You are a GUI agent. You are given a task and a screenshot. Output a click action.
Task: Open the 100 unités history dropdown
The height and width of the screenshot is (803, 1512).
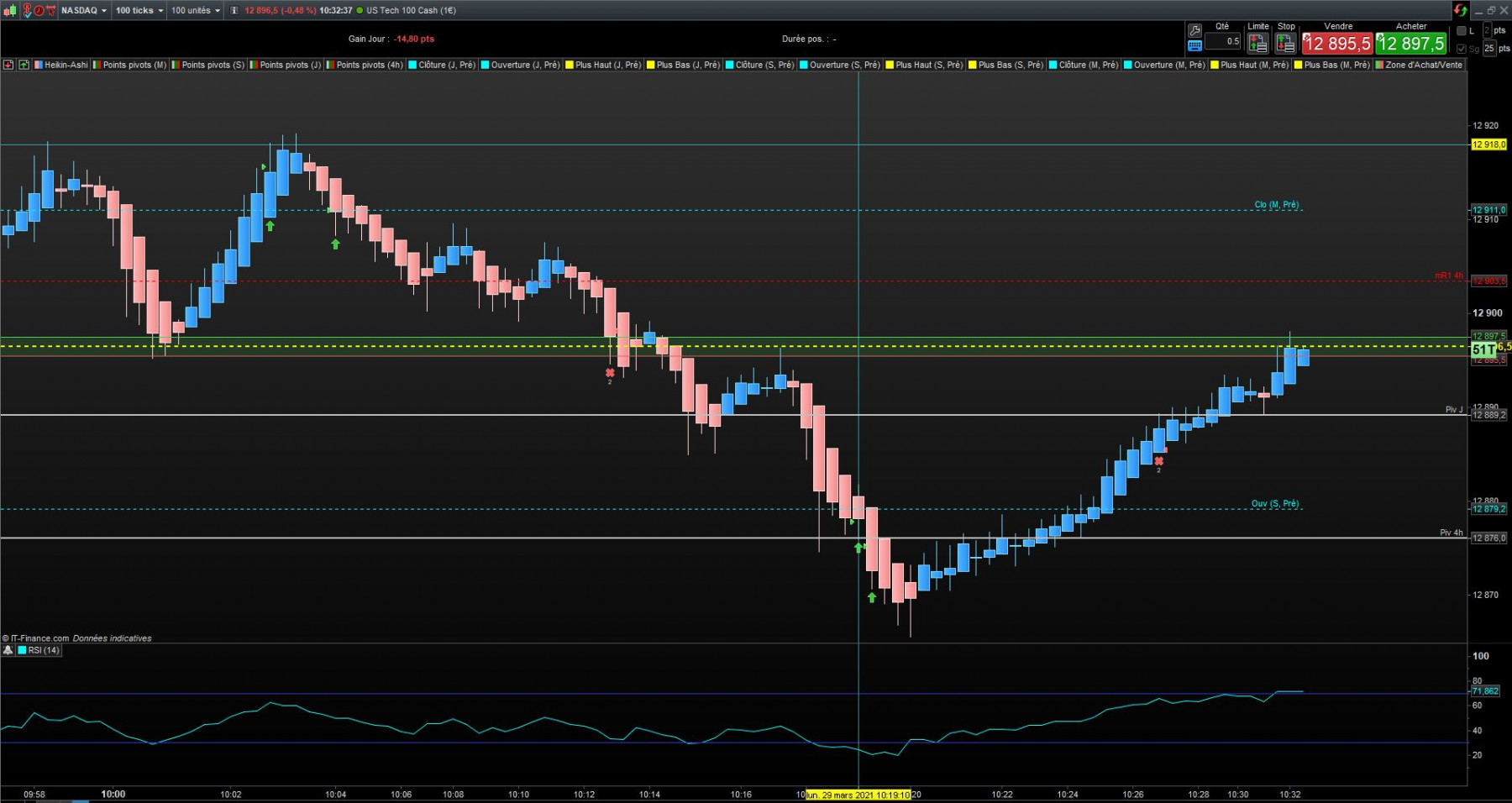pos(196,10)
